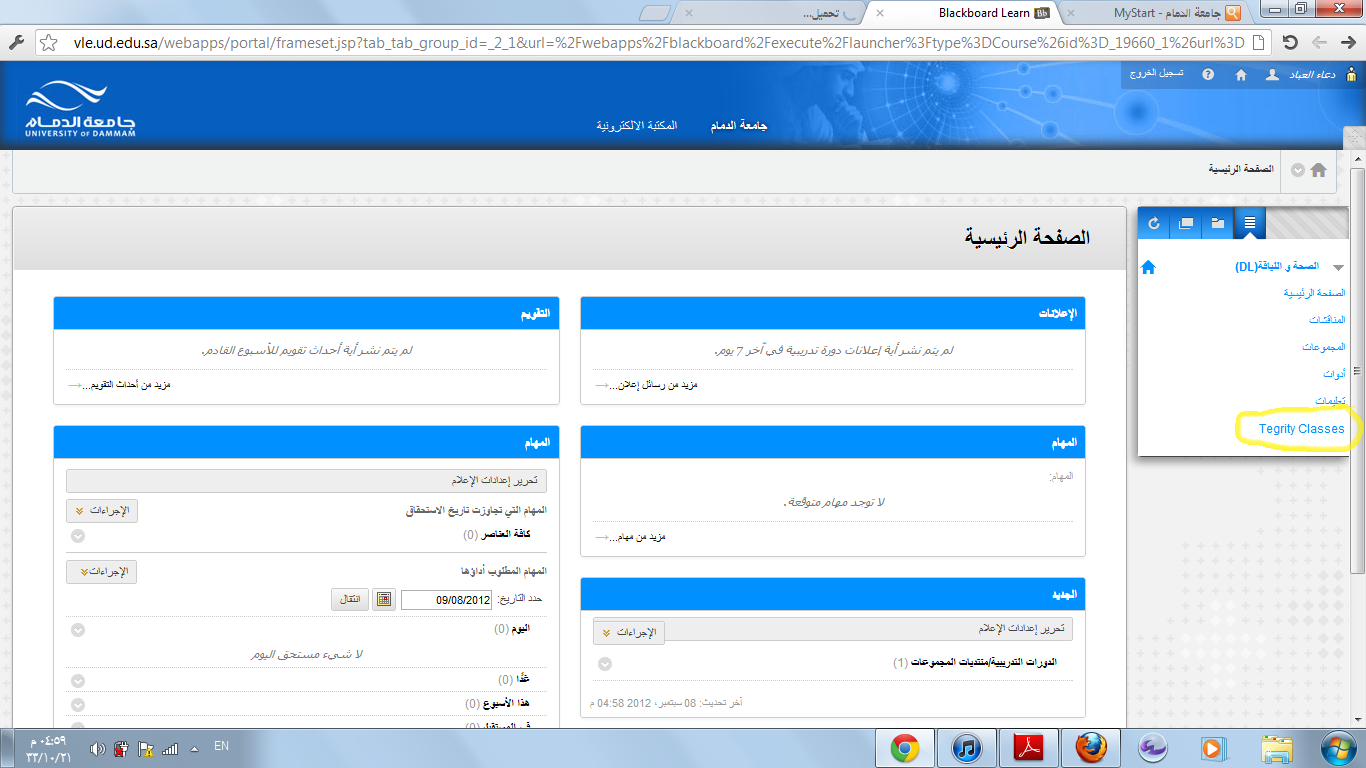The height and width of the screenshot is (768, 1366).
Task: Collapse the course menu title arrow
Action: click(1338, 267)
